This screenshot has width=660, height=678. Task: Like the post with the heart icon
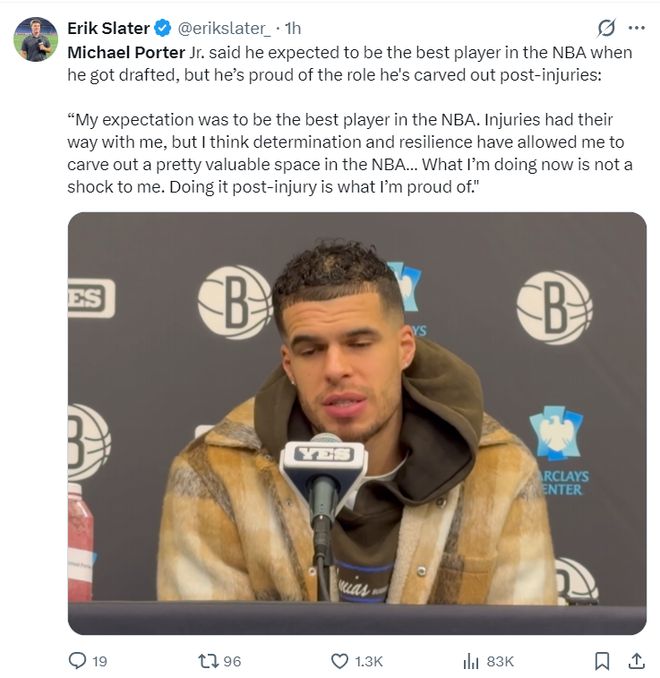[339, 661]
